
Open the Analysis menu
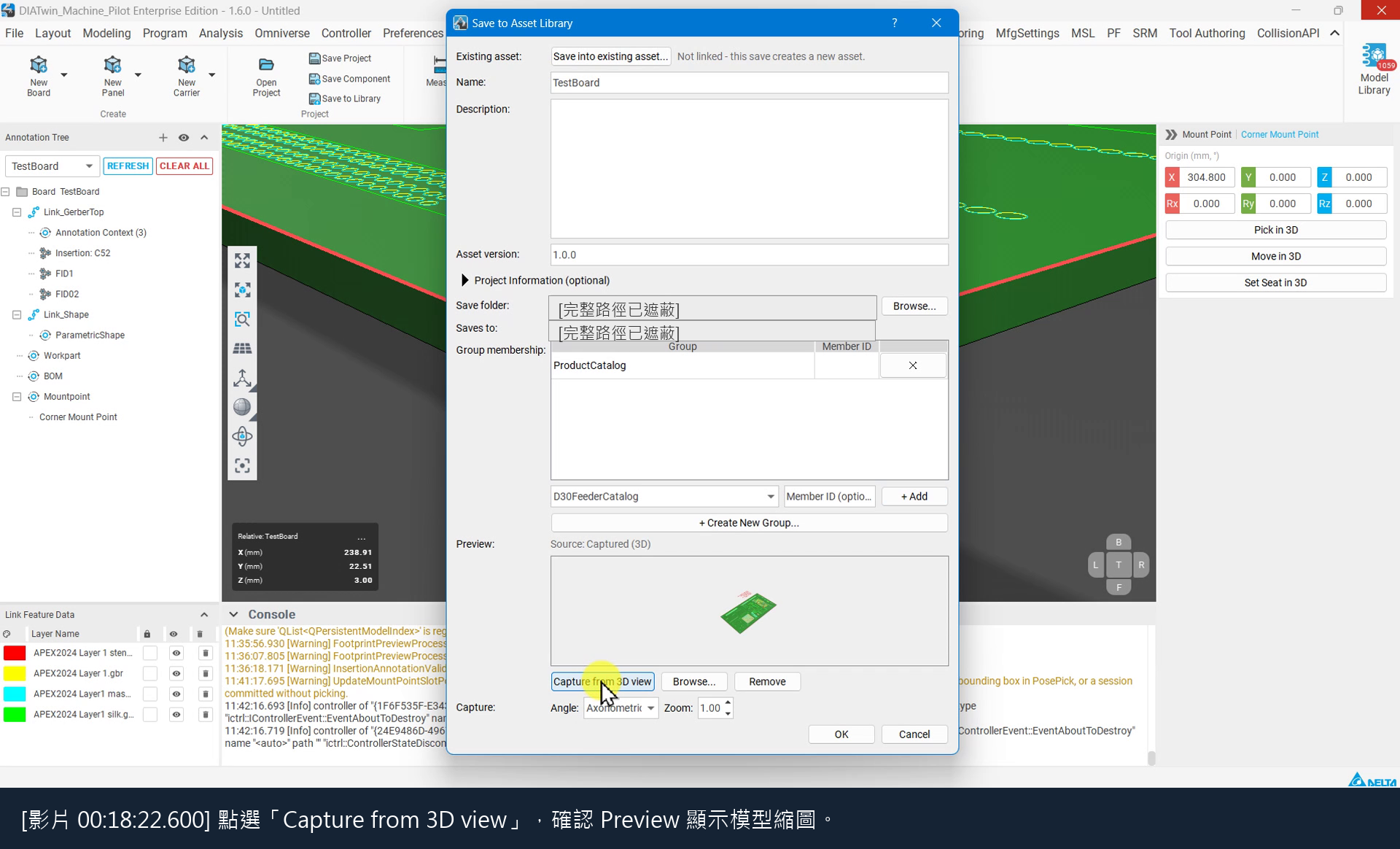pos(220,33)
